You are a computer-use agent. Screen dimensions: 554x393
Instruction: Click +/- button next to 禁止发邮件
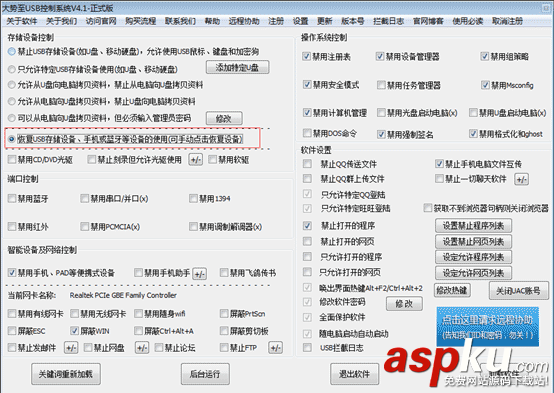[71, 348]
